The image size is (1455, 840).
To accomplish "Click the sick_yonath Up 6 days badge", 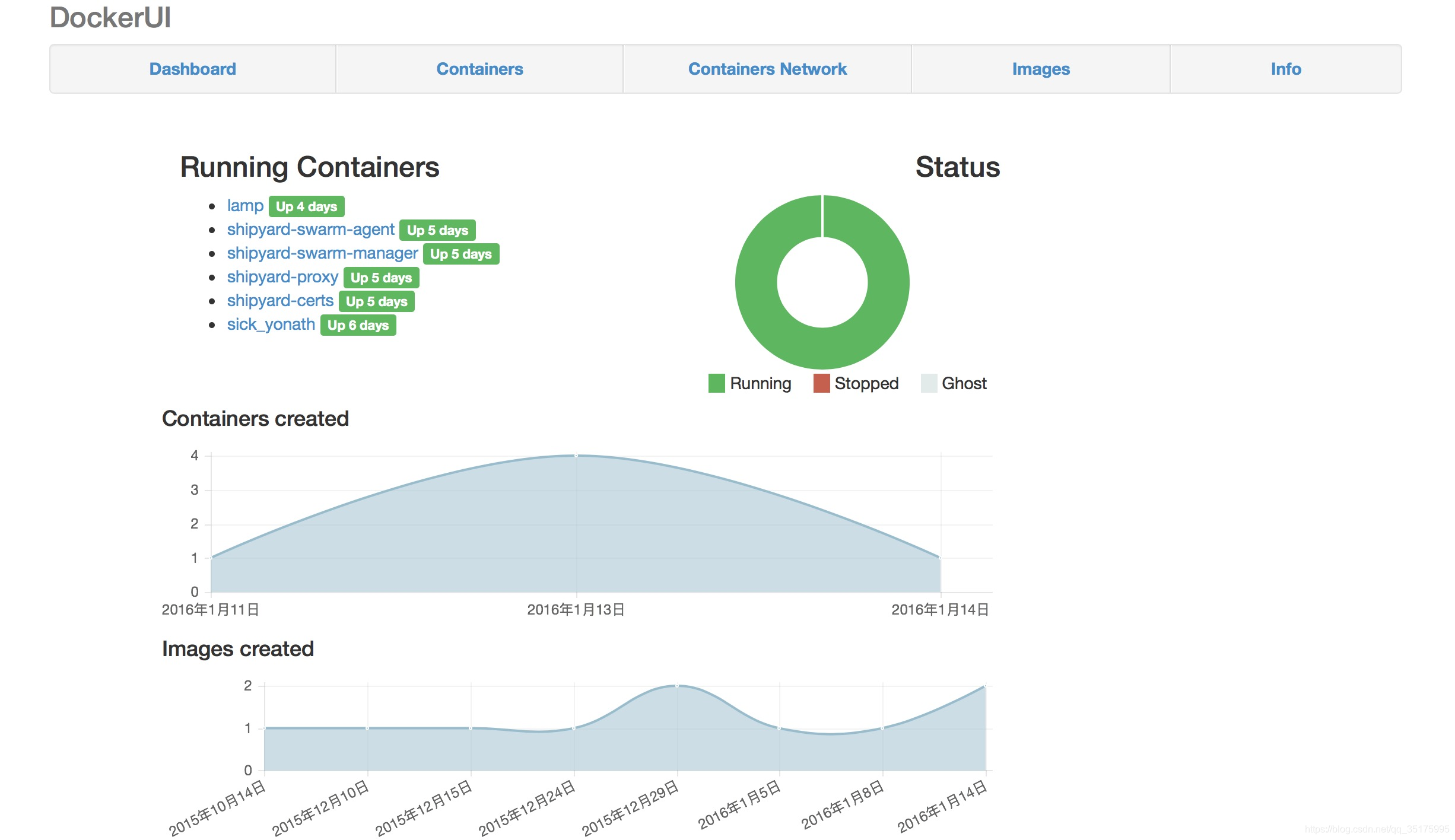I will click(x=358, y=325).
